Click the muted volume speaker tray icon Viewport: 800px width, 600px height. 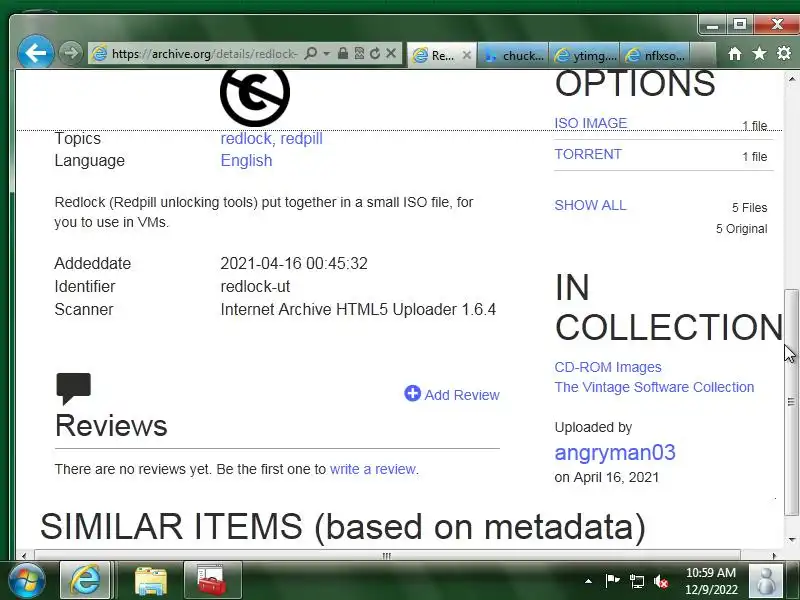click(x=661, y=581)
